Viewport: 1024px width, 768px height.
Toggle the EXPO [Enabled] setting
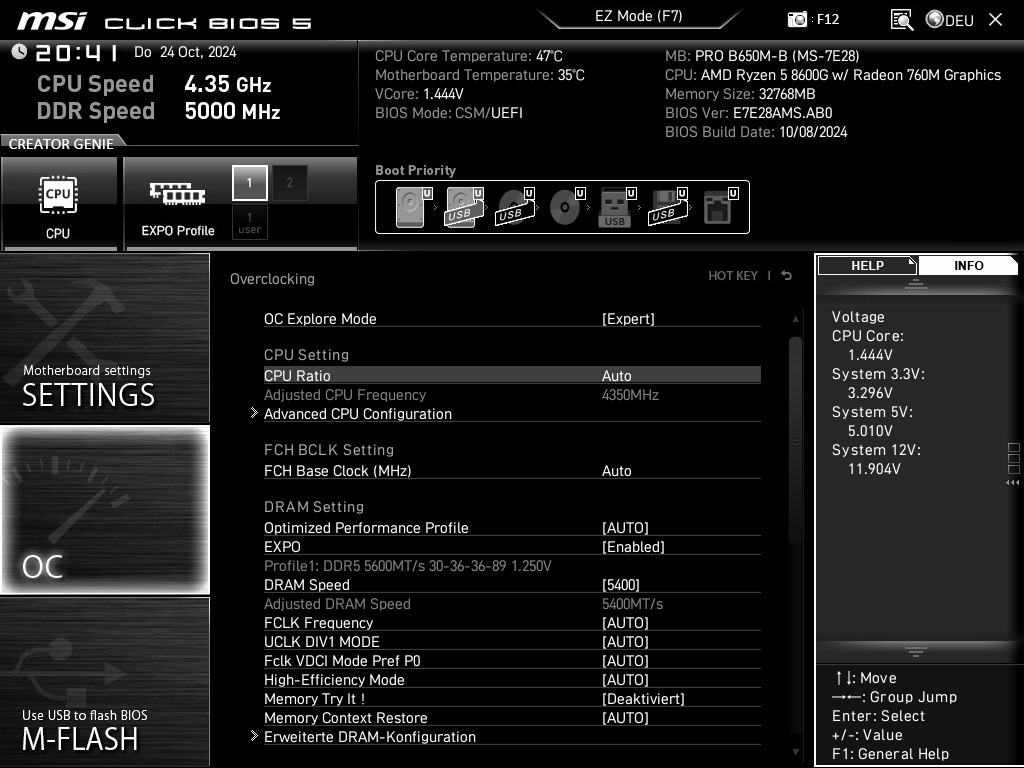point(633,547)
